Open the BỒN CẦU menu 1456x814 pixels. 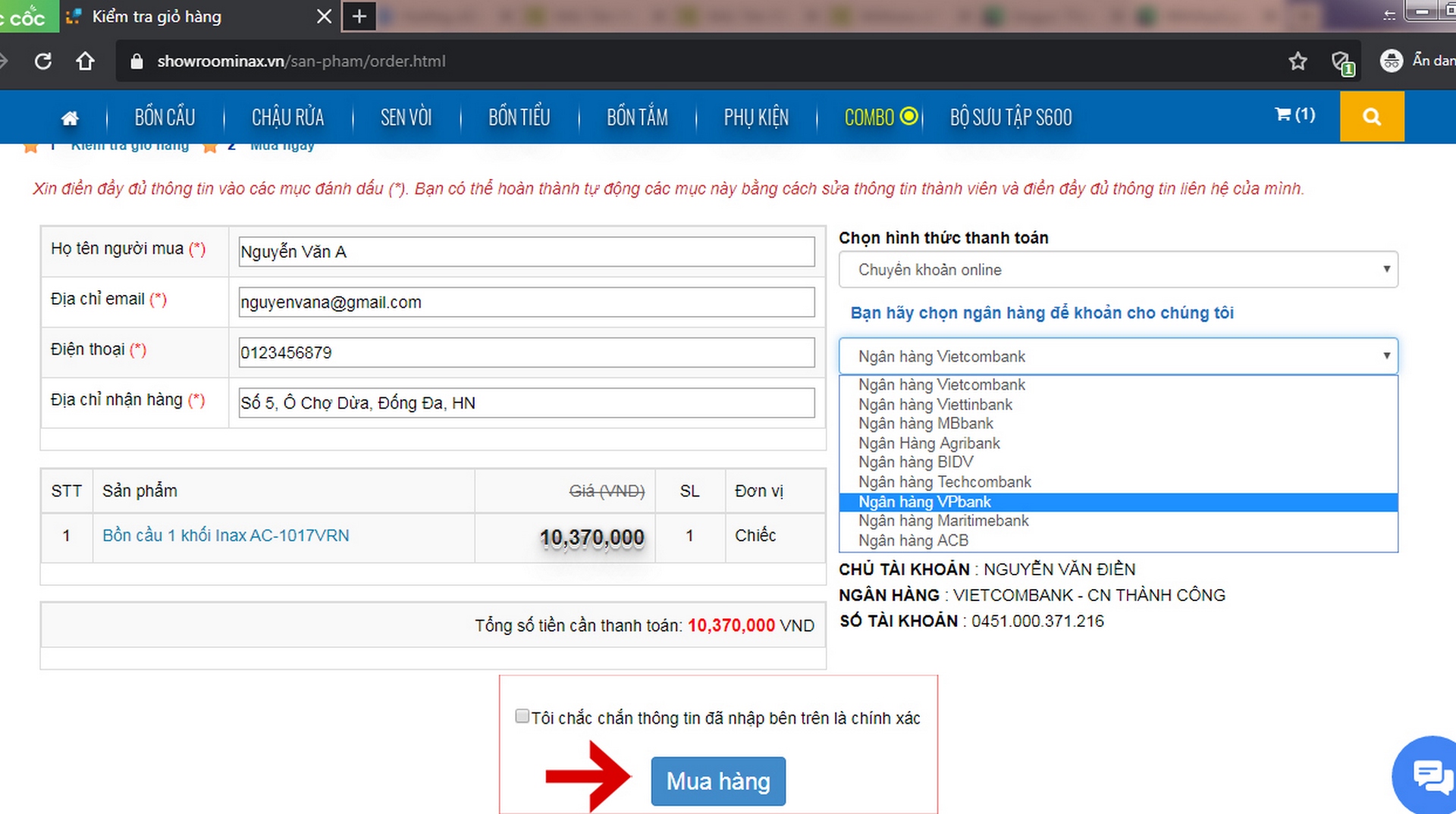point(165,117)
